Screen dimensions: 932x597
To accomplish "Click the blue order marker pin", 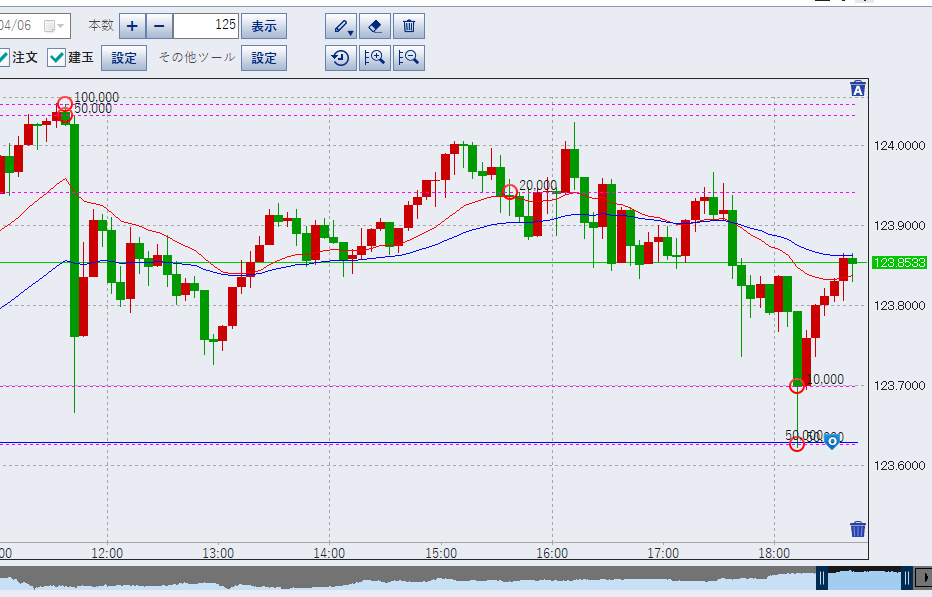I will (x=831, y=441).
